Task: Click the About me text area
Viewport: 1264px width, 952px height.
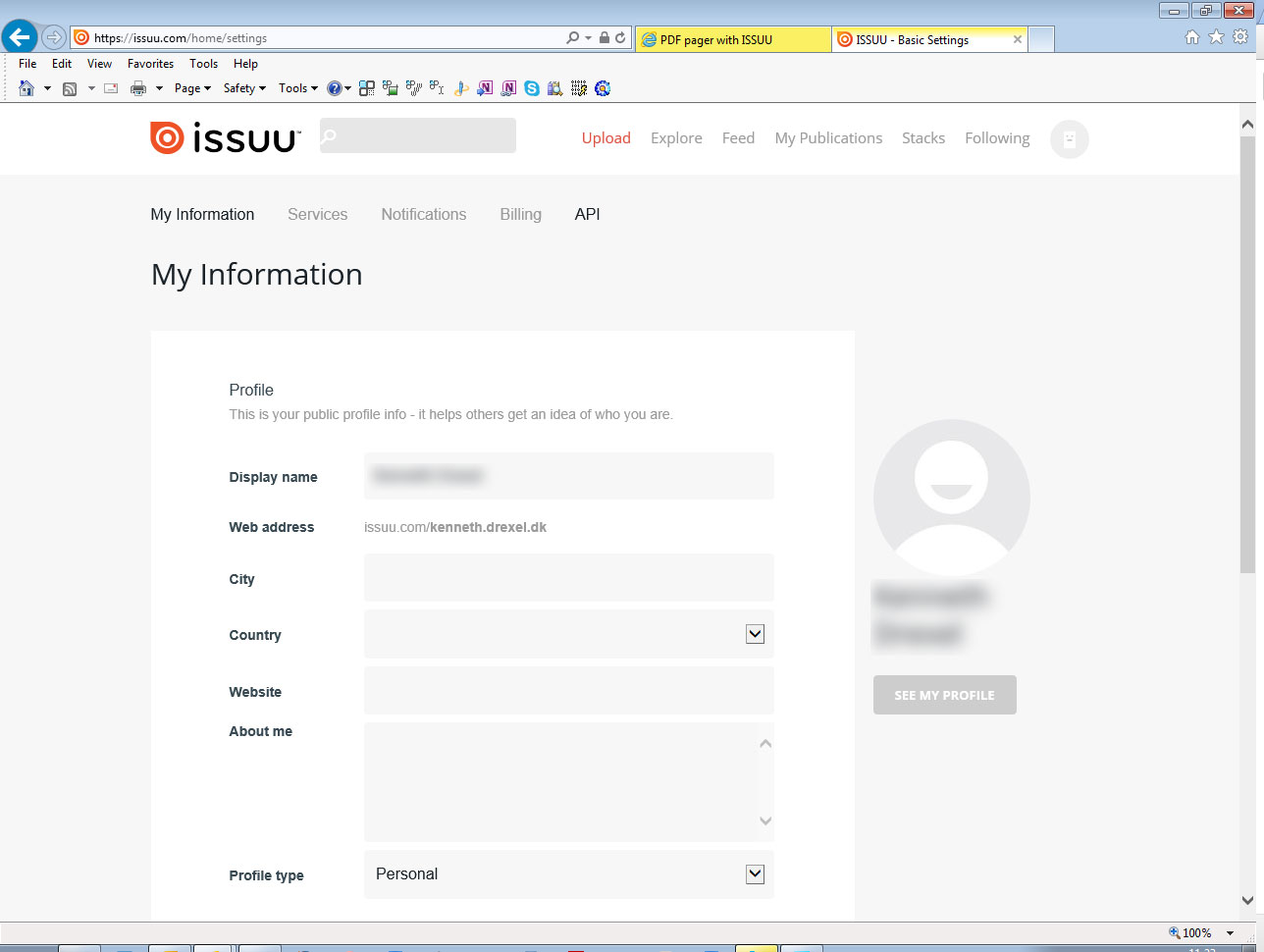Action: [569, 782]
